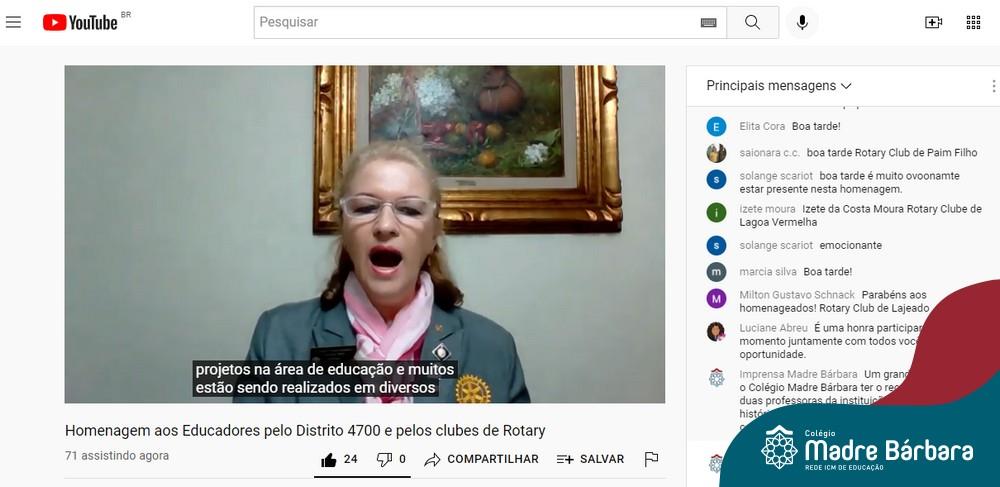Open the hamburger guide menu

pyautogui.click(x=13, y=22)
